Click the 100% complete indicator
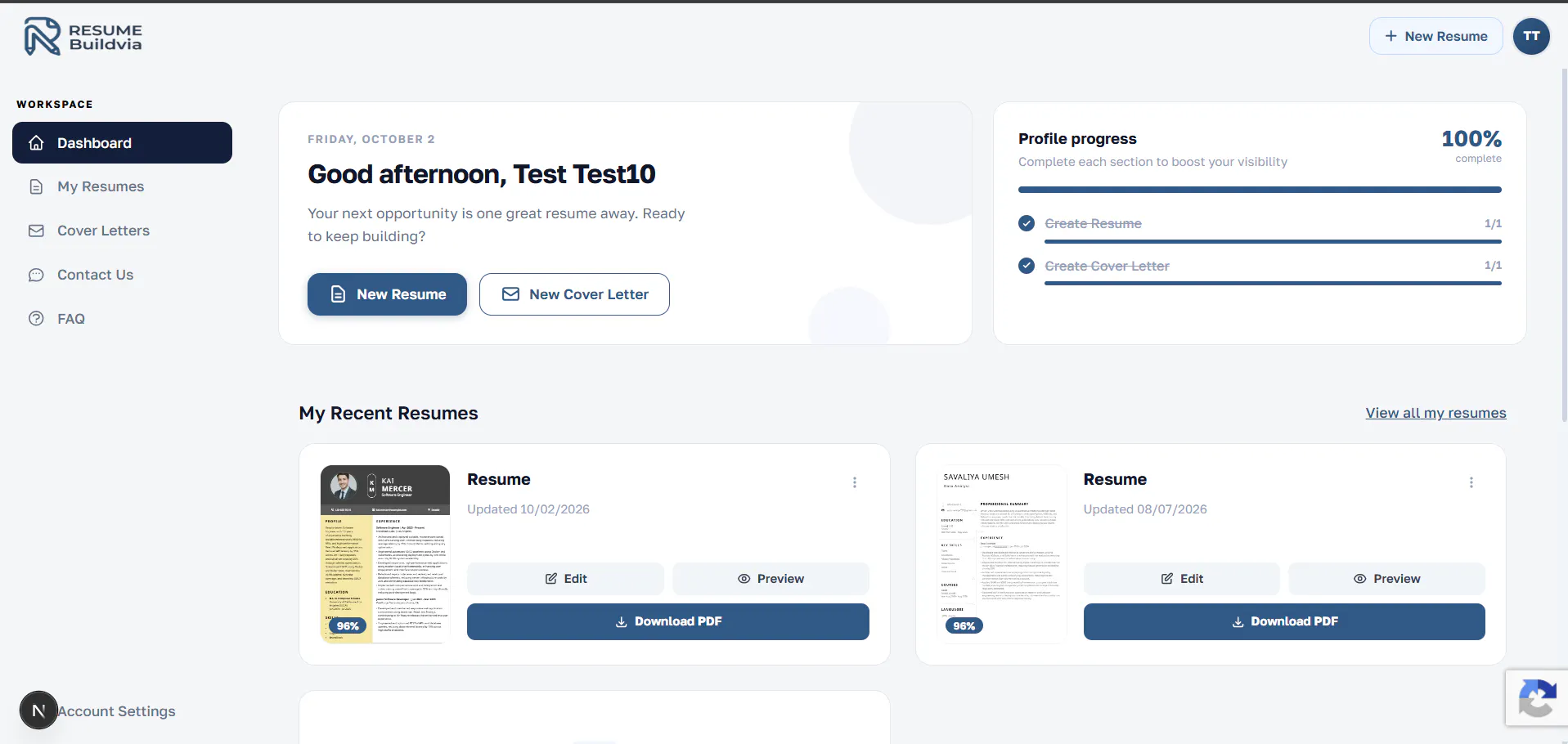Viewport: 1568px width, 744px height. [1471, 146]
